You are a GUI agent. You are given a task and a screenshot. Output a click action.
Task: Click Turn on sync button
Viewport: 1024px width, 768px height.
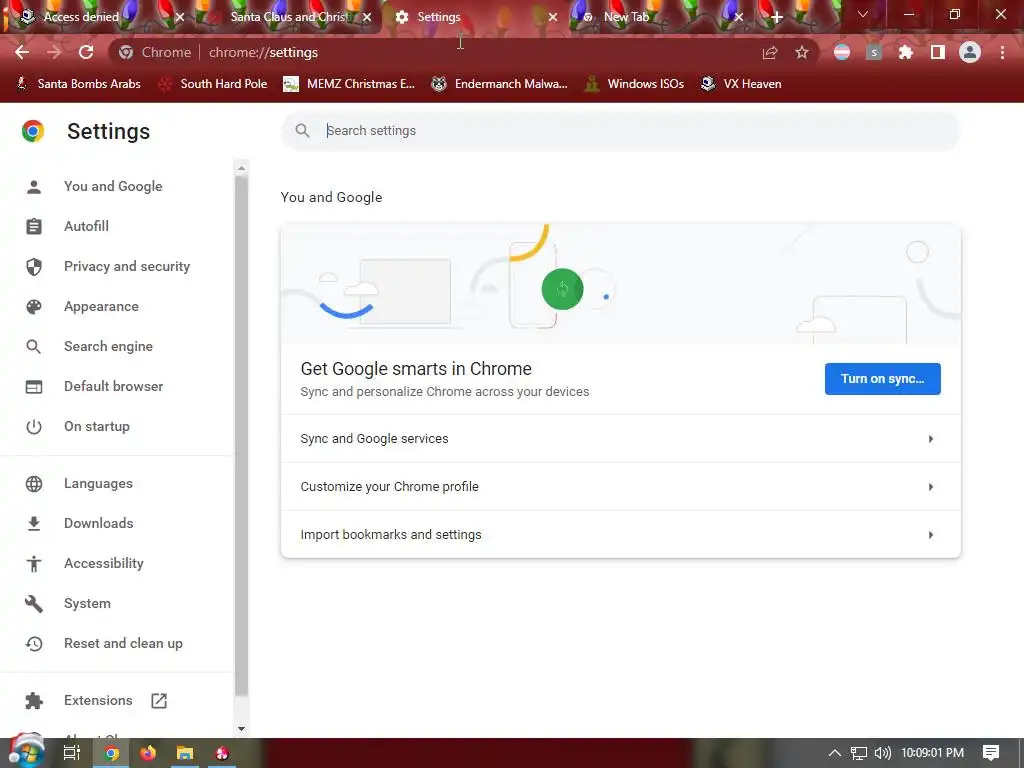pyautogui.click(x=882, y=379)
